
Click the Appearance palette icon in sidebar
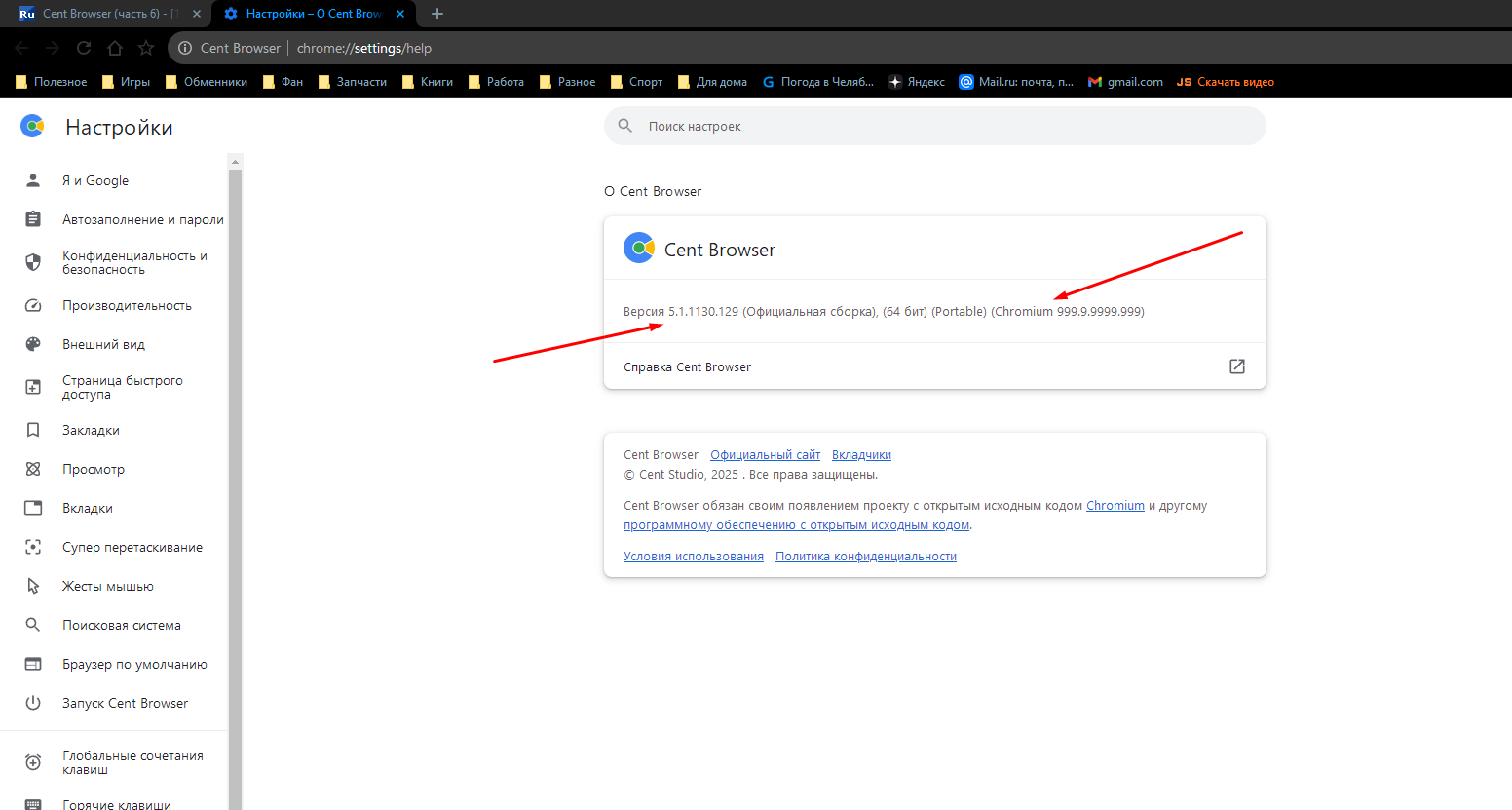point(33,344)
